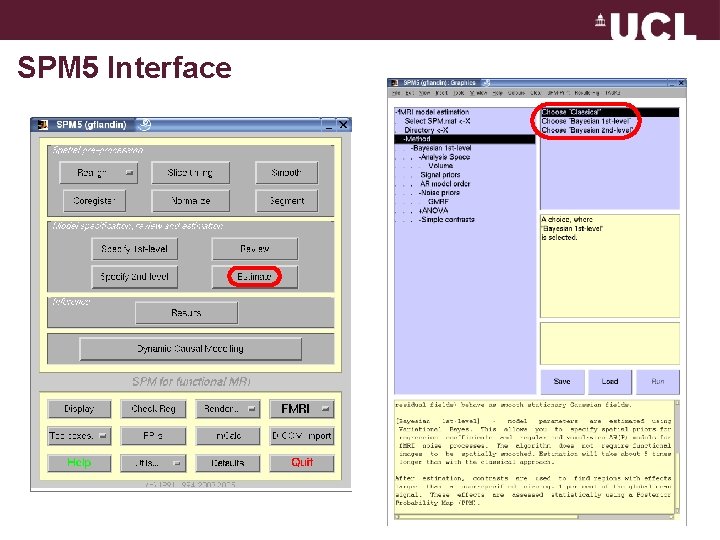Click the Run button
The width and height of the screenshot is (720, 540).
658,382
